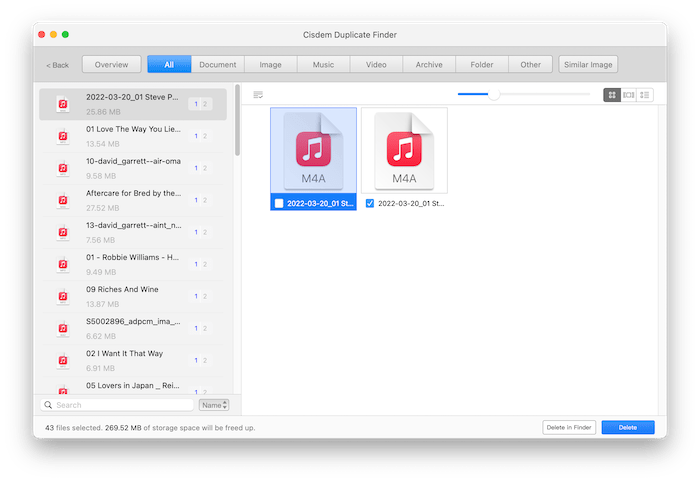Click file icon for Aftercare for Bred
The image size is (700, 482).
62,200
